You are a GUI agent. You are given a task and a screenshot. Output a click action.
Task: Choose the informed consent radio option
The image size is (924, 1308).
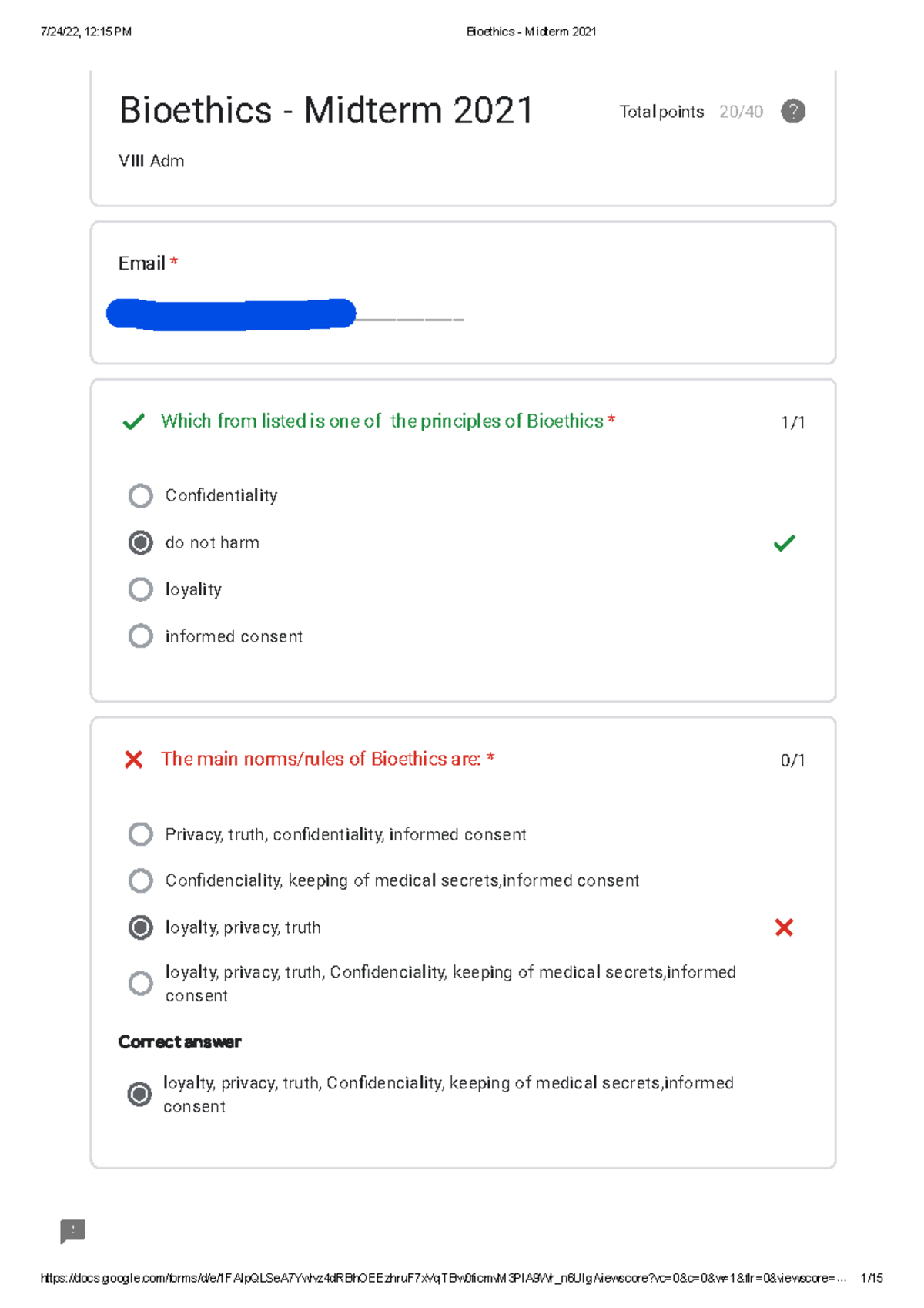tap(140, 636)
